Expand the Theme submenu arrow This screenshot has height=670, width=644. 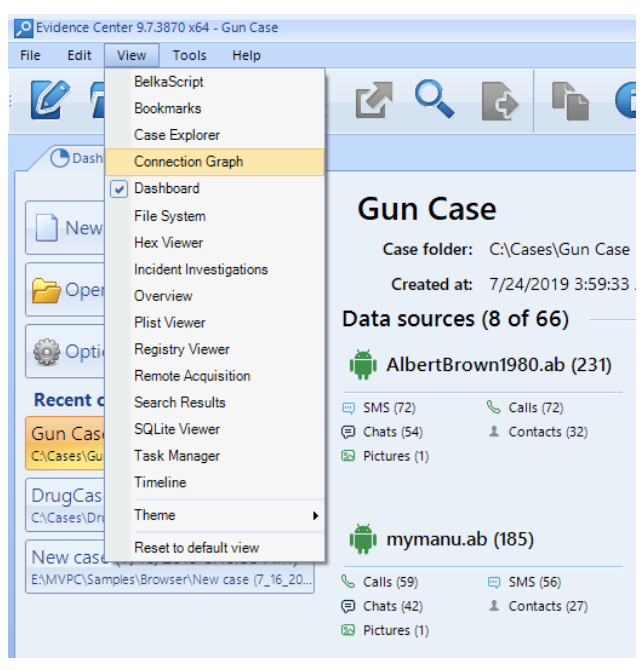tap(315, 516)
